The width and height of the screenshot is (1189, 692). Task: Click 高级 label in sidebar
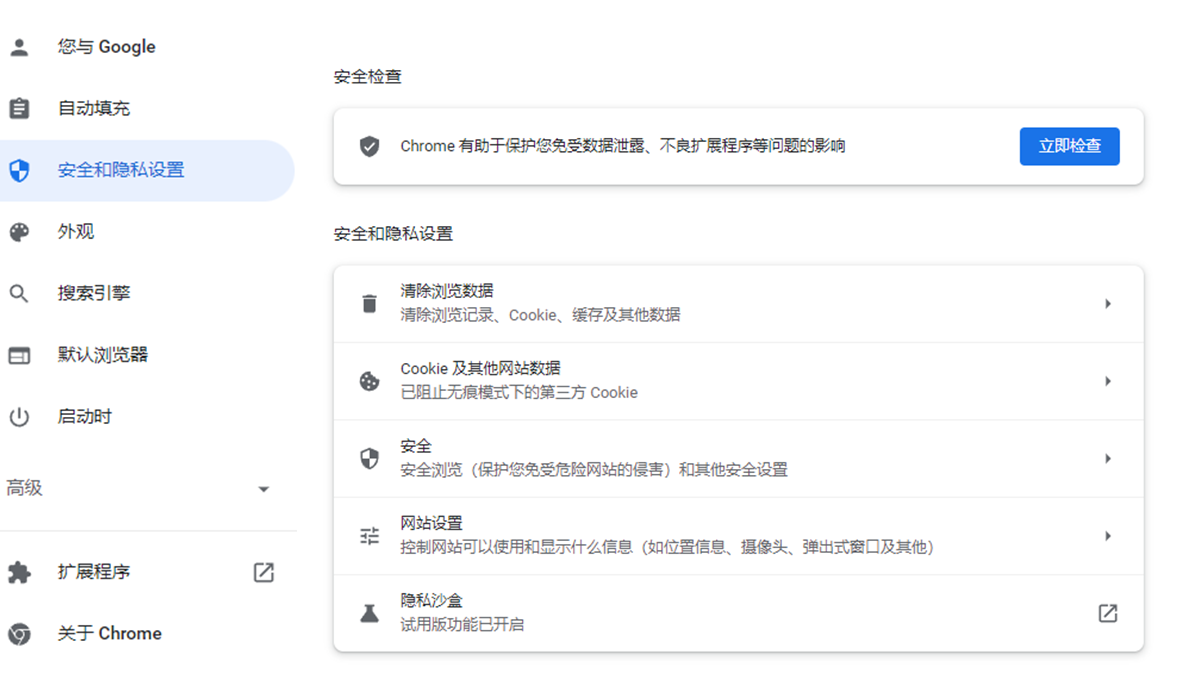coord(24,488)
